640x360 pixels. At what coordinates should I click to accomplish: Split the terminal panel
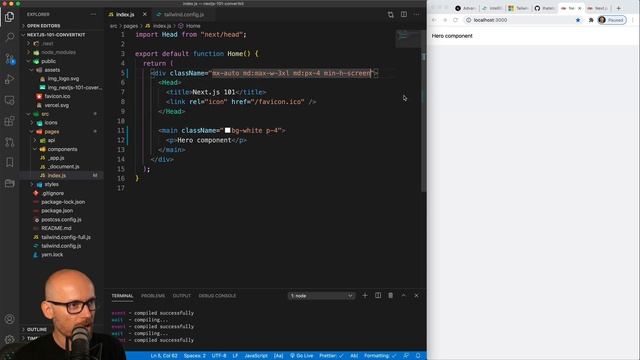[378, 296]
